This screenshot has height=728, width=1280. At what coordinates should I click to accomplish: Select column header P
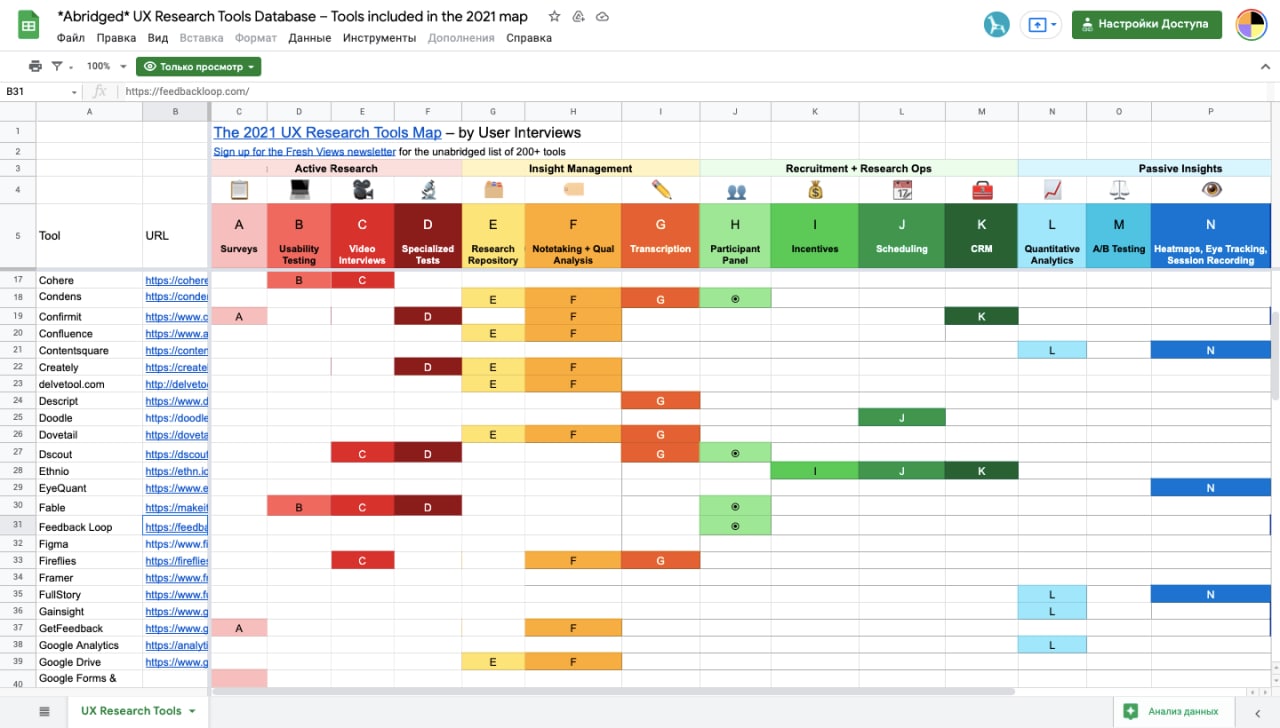click(1210, 112)
